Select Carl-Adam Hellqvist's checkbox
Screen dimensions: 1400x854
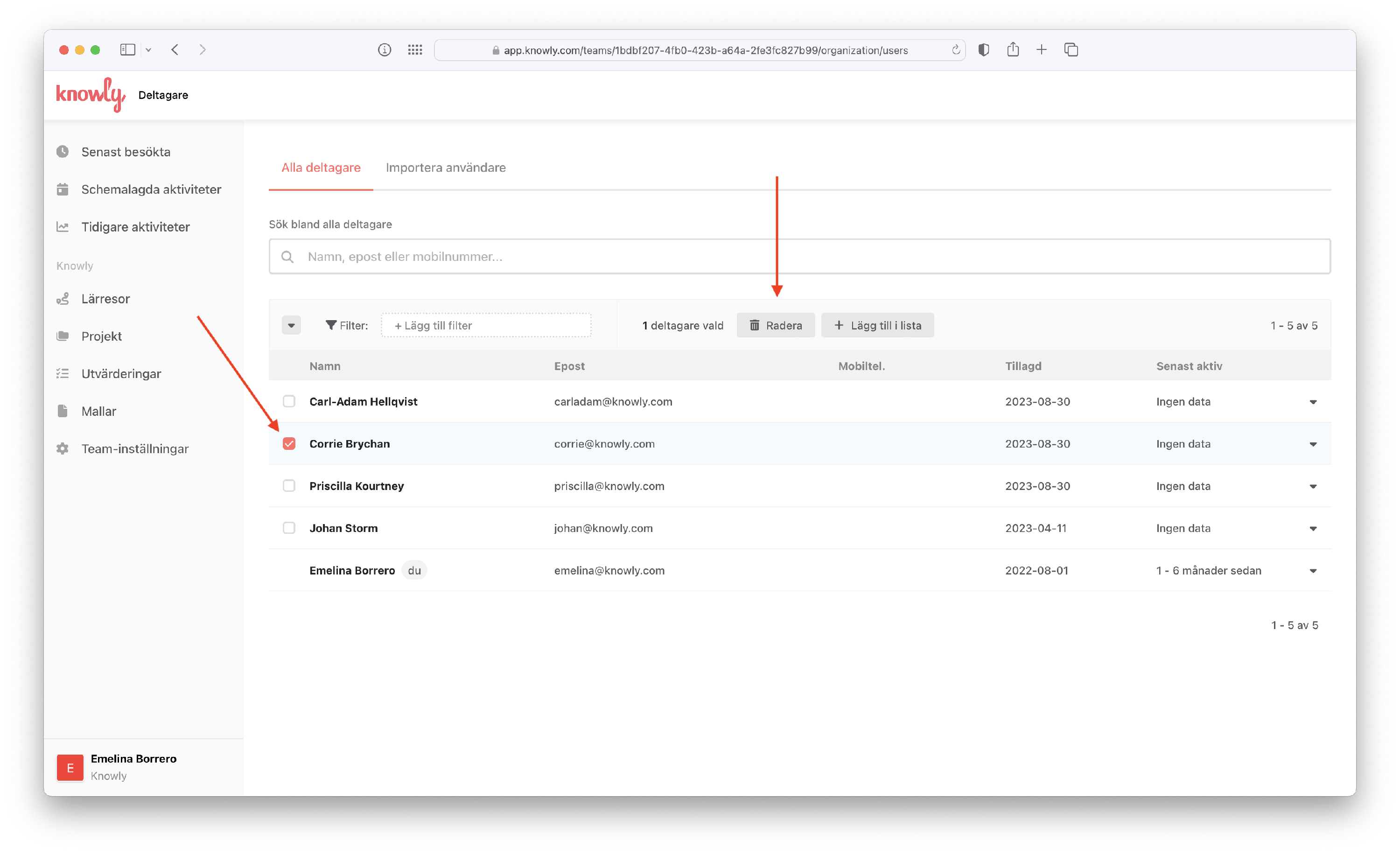pyautogui.click(x=289, y=402)
